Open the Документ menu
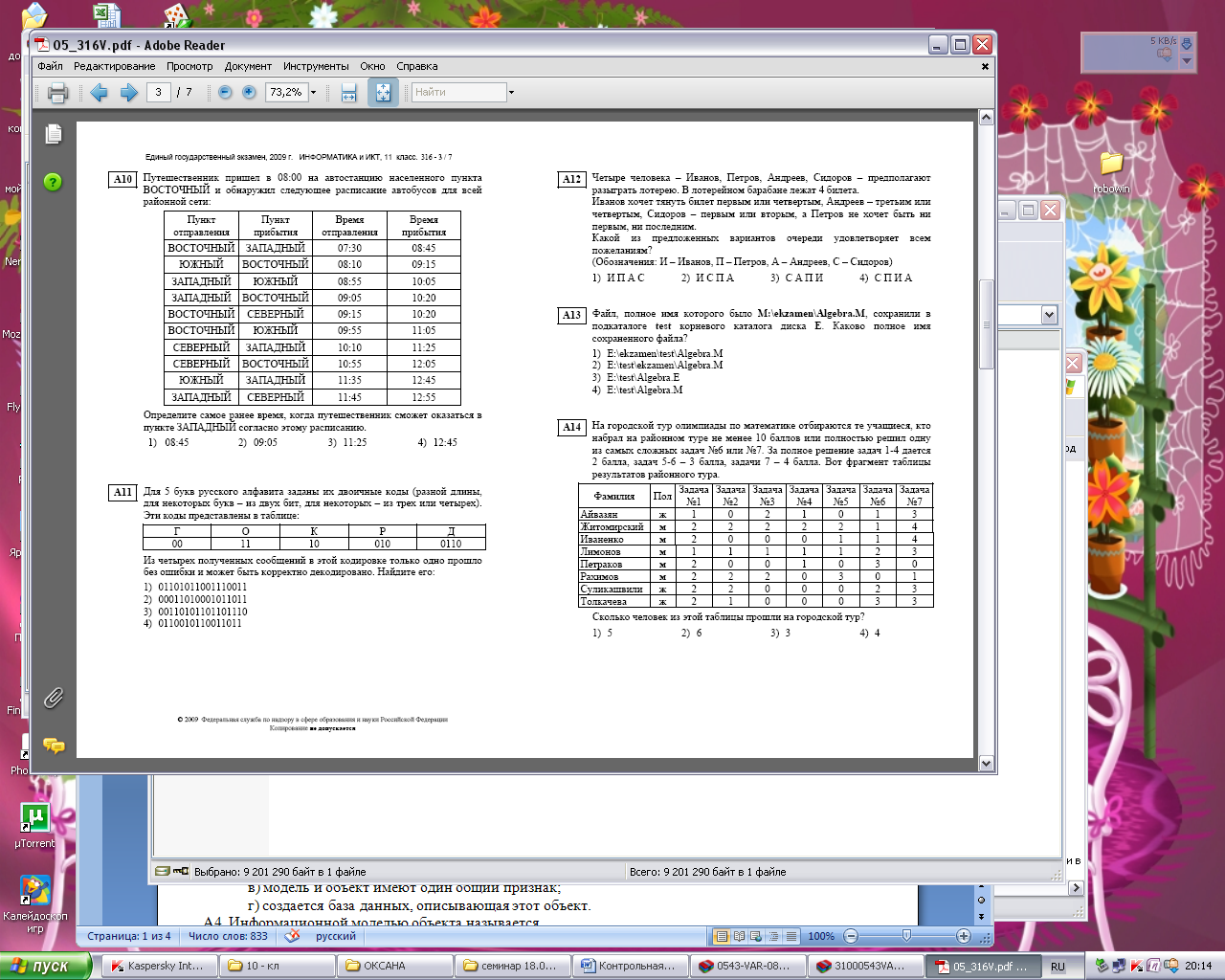1225x980 pixels. [248, 66]
